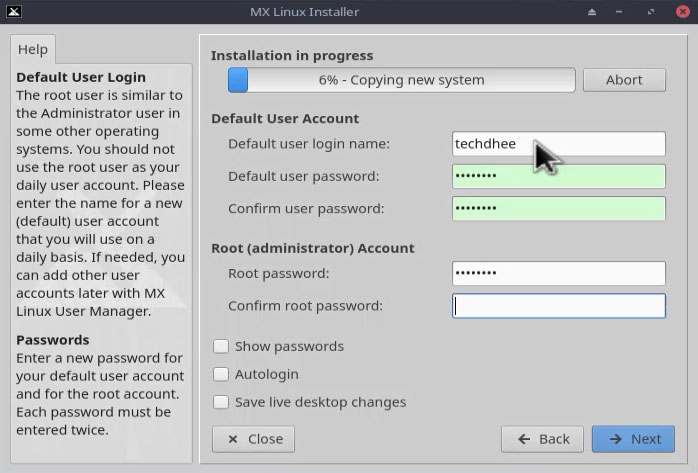Click the Confirm root password field
Image resolution: width=698 pixels, height=473 pixels.
tap(559, 306)
